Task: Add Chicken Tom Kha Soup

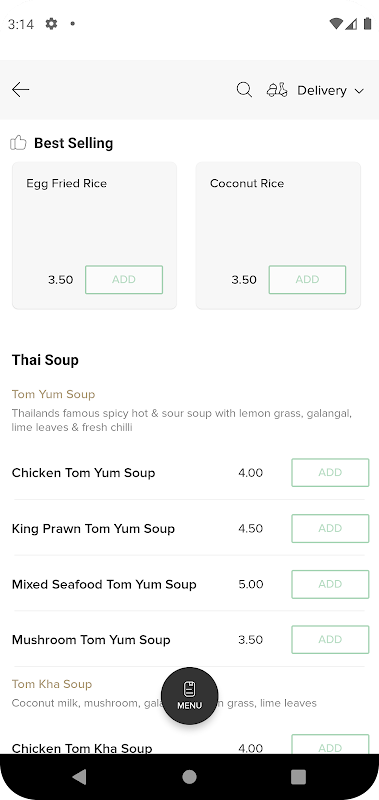Action: (x=330, y=744)
